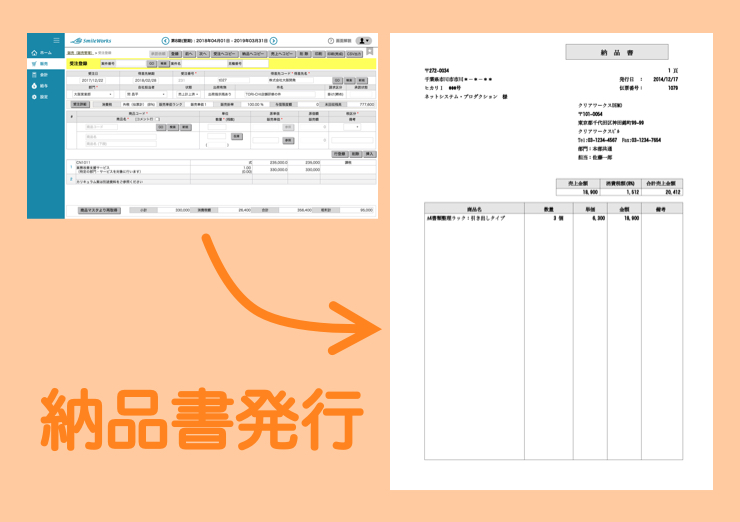Click the gear icon beside 設定
This screenshot has width=740, height=522.
pyautogui.click(x=34, y=97)
